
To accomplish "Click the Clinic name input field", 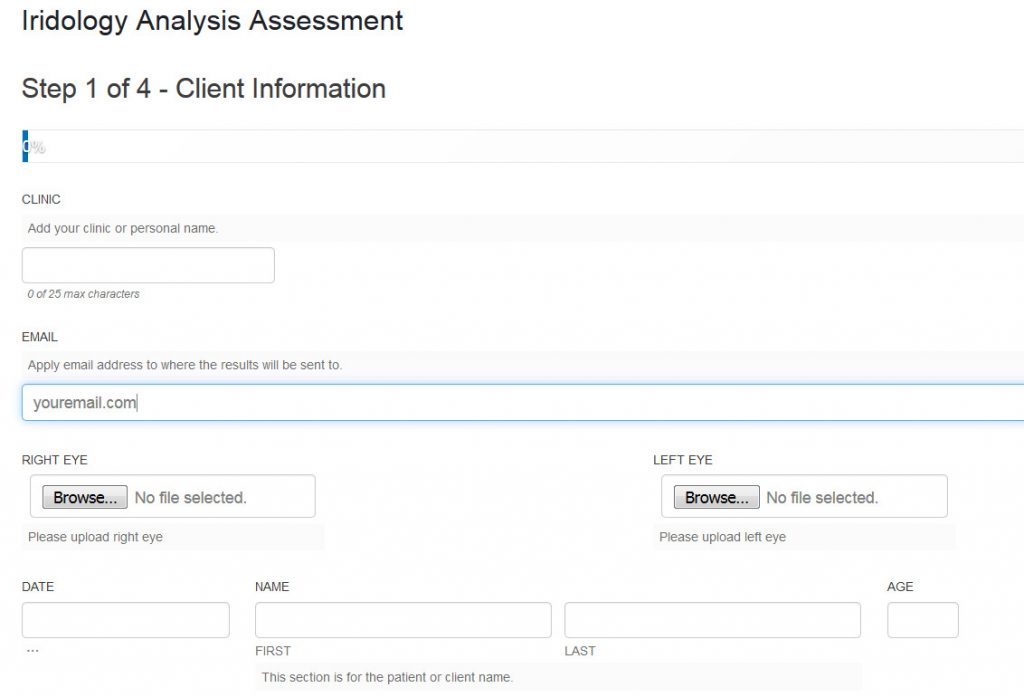I will [148, 265].
